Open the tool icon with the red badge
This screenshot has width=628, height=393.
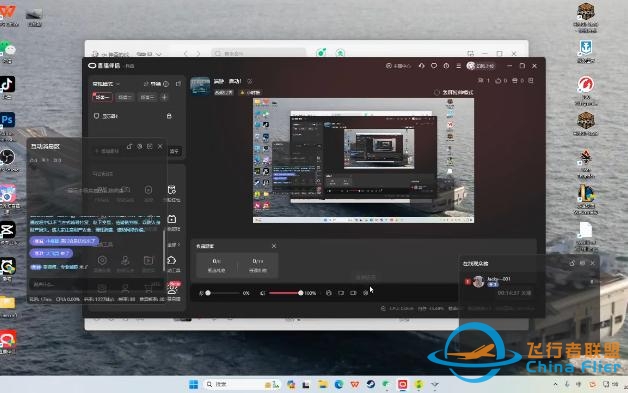pyautogui.click(x=173, y=290)
